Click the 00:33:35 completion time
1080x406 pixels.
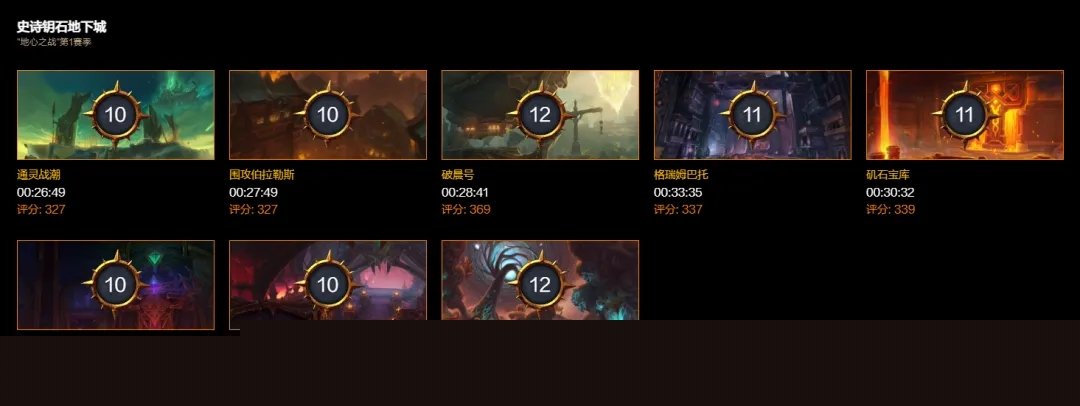(678, 192)
